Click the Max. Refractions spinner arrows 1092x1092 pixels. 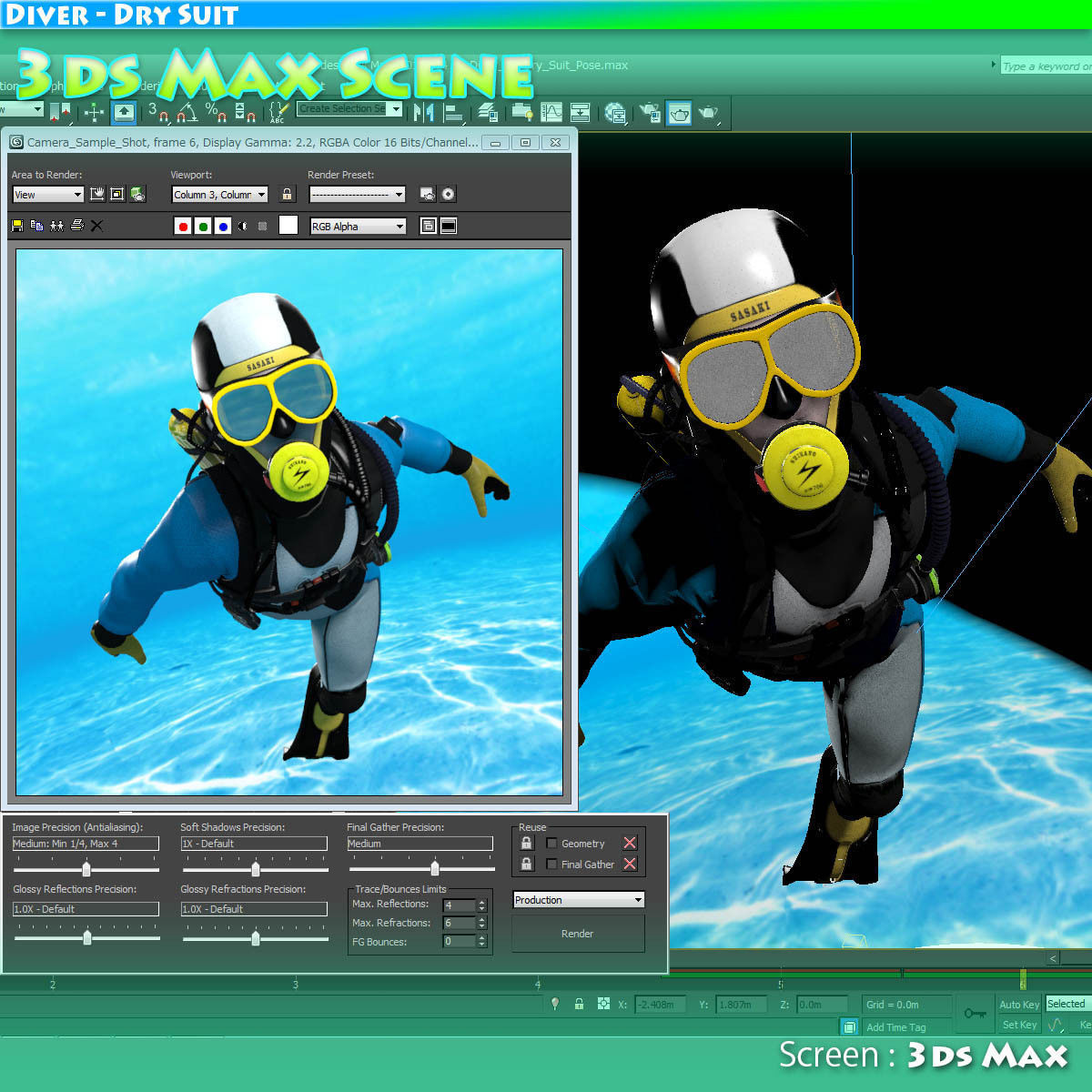482,923
